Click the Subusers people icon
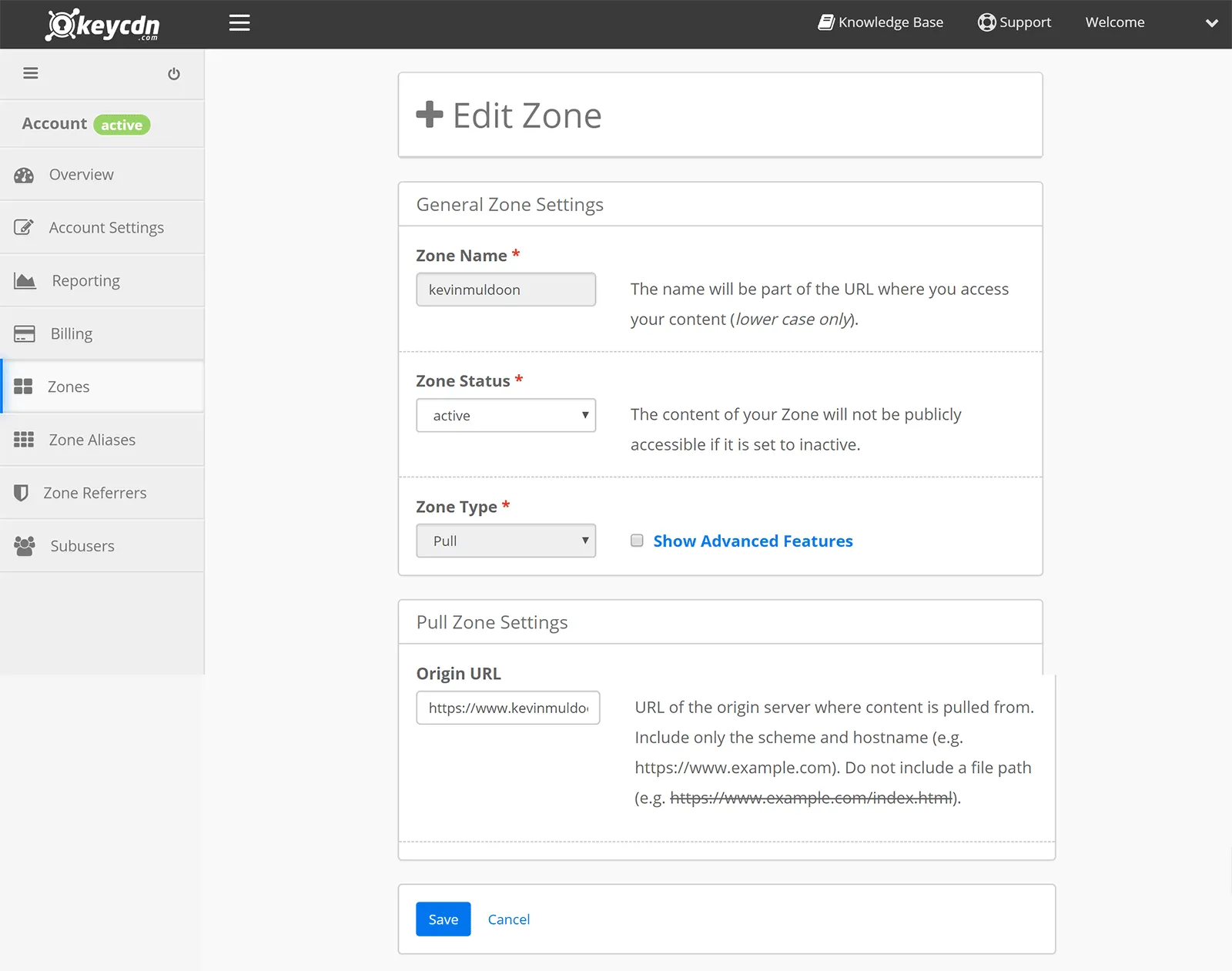Screen dimensions: 1232x971 tap(25, 546)
